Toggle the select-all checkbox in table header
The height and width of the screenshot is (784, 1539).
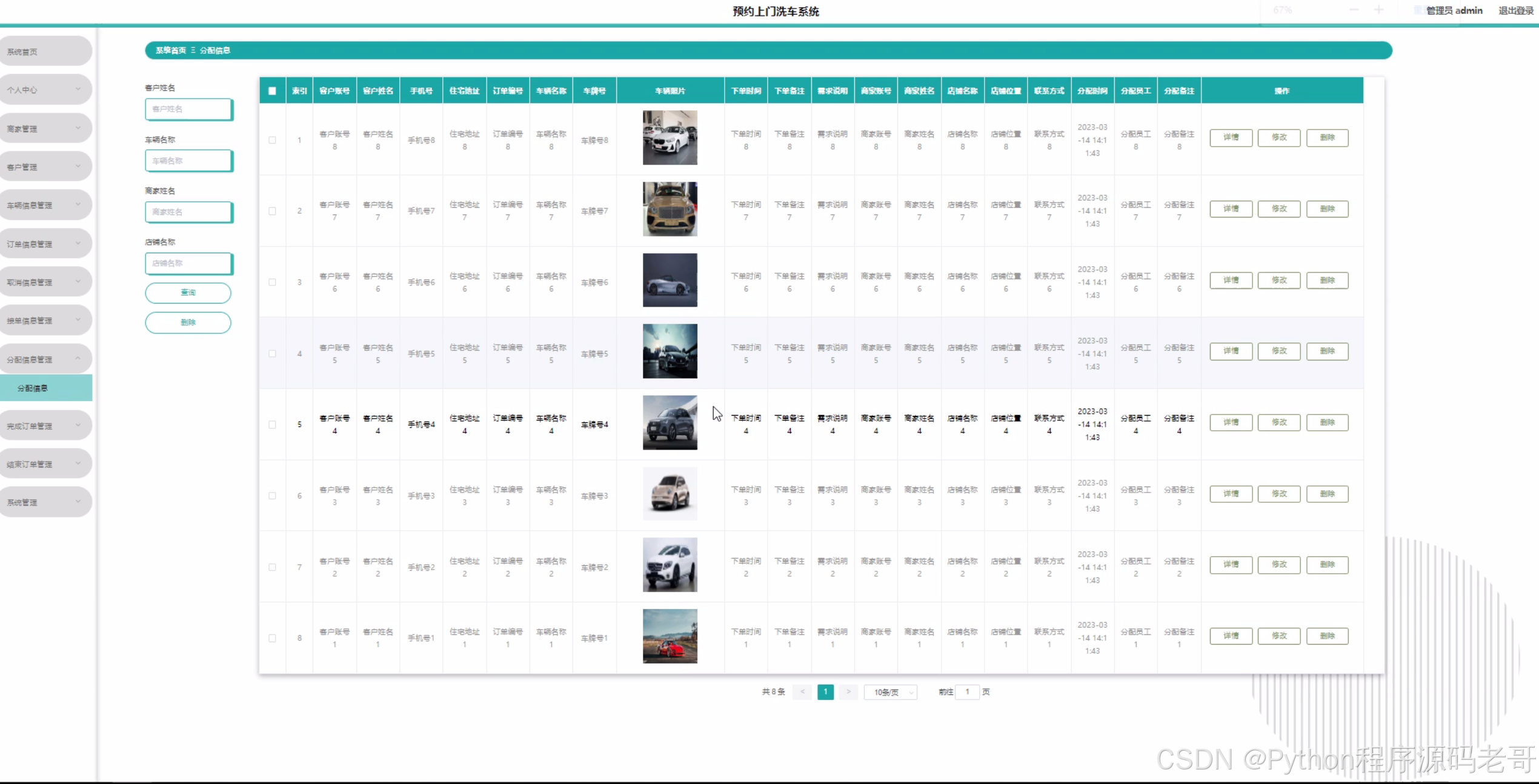click(x=272, y=91)
